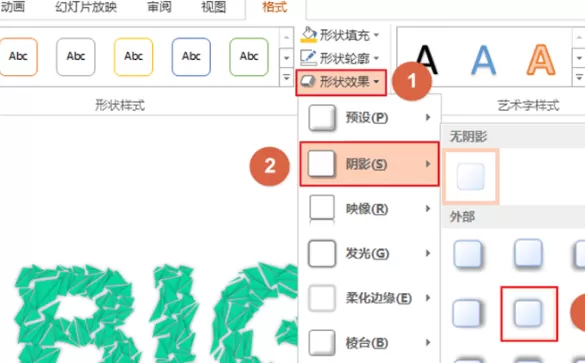Open the 格式 ribbon tab
Viewport: 585px width, 363px height.
tap(275, 7)
